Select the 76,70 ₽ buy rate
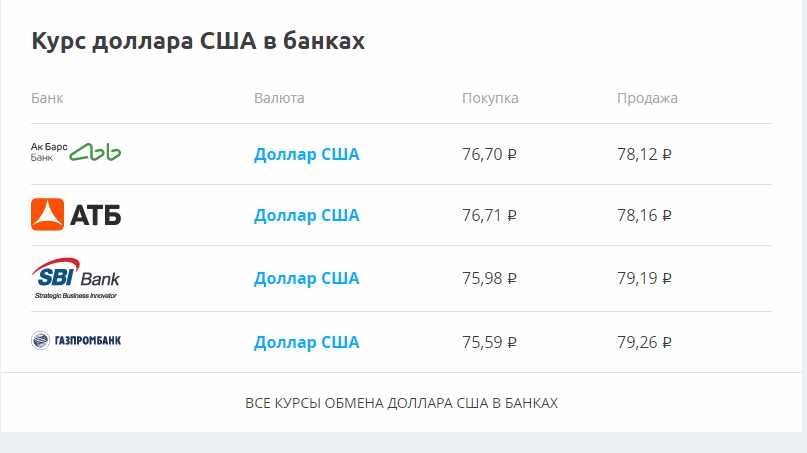This screenshot has width=807, height=453. [x=489, y=154]
